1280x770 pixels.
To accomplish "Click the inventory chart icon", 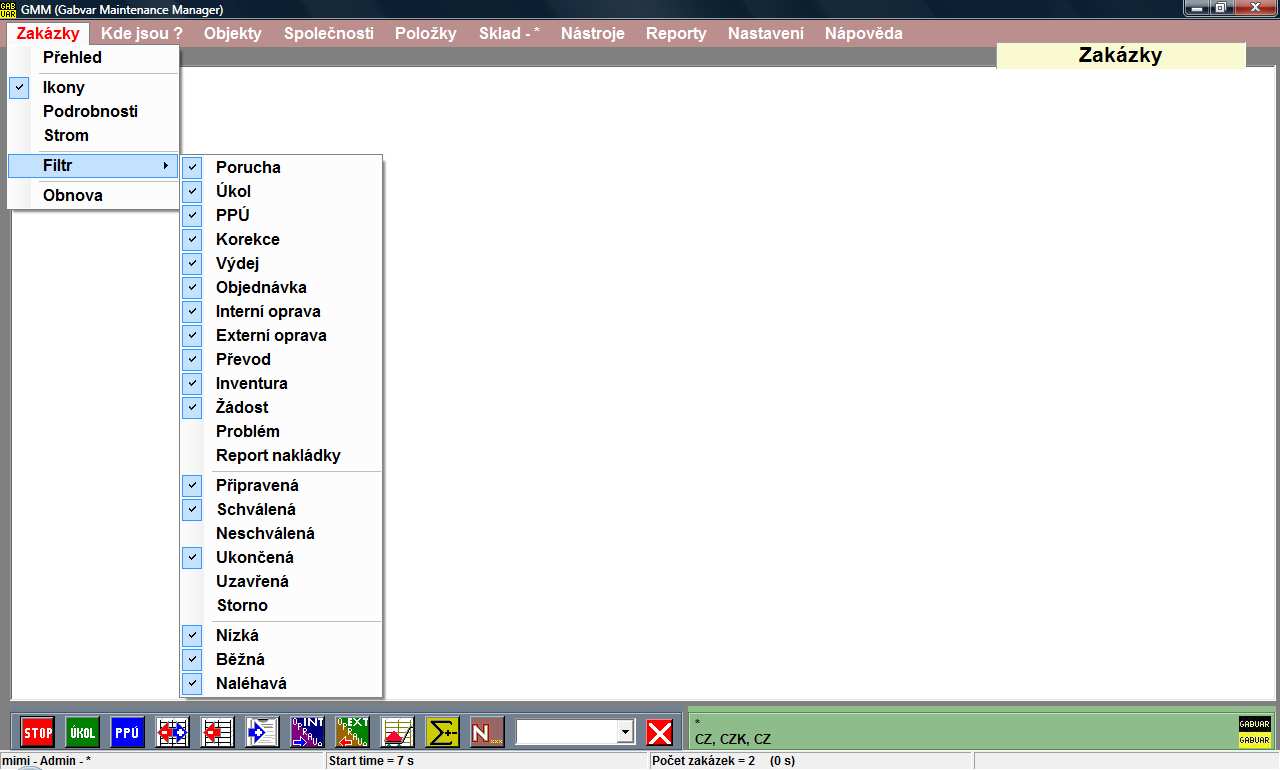I will 398,732.
